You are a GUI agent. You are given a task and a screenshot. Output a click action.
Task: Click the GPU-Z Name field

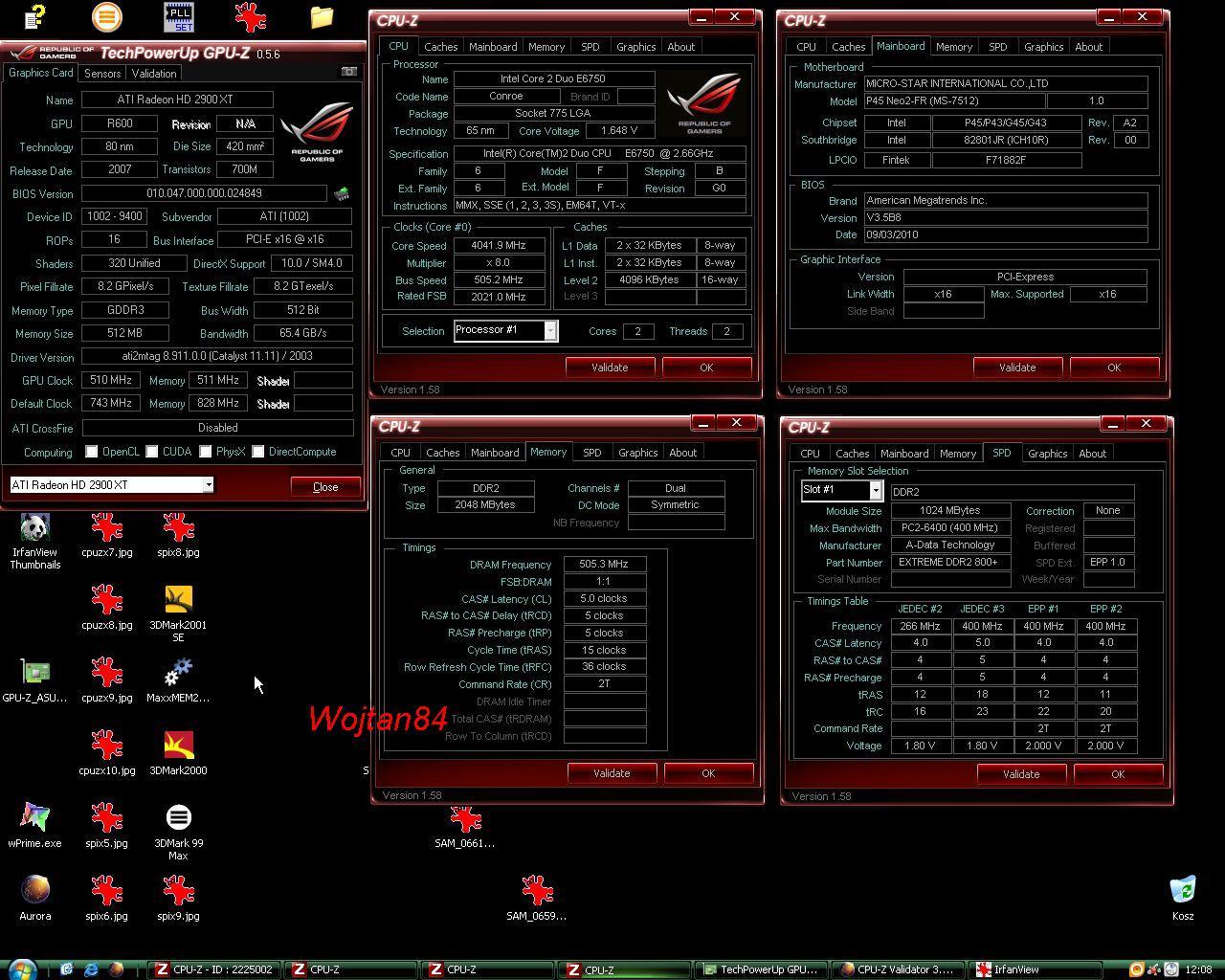(177, 100)
